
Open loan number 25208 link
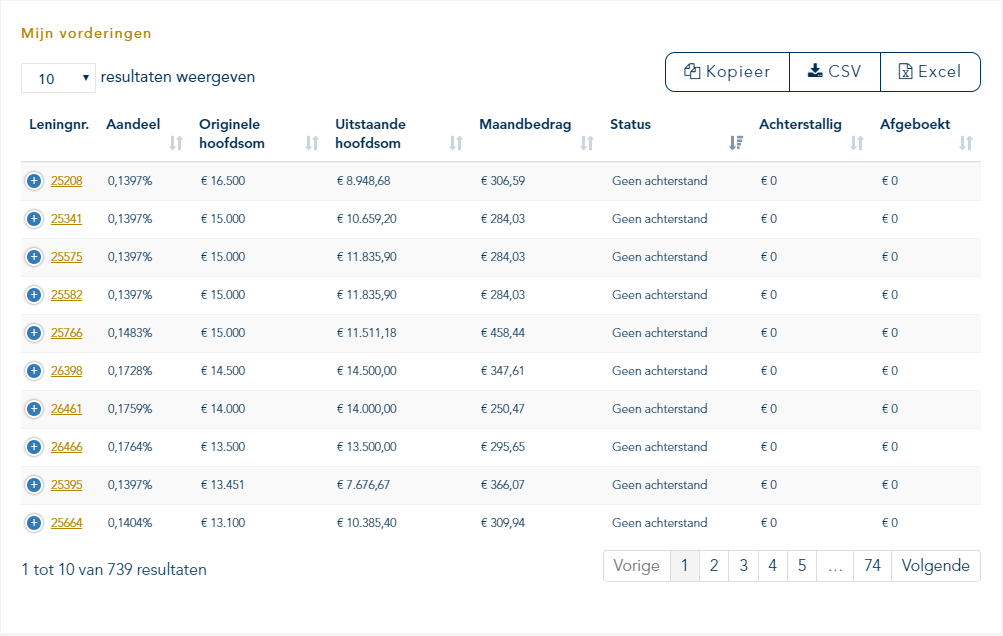[x=67, y=181]
